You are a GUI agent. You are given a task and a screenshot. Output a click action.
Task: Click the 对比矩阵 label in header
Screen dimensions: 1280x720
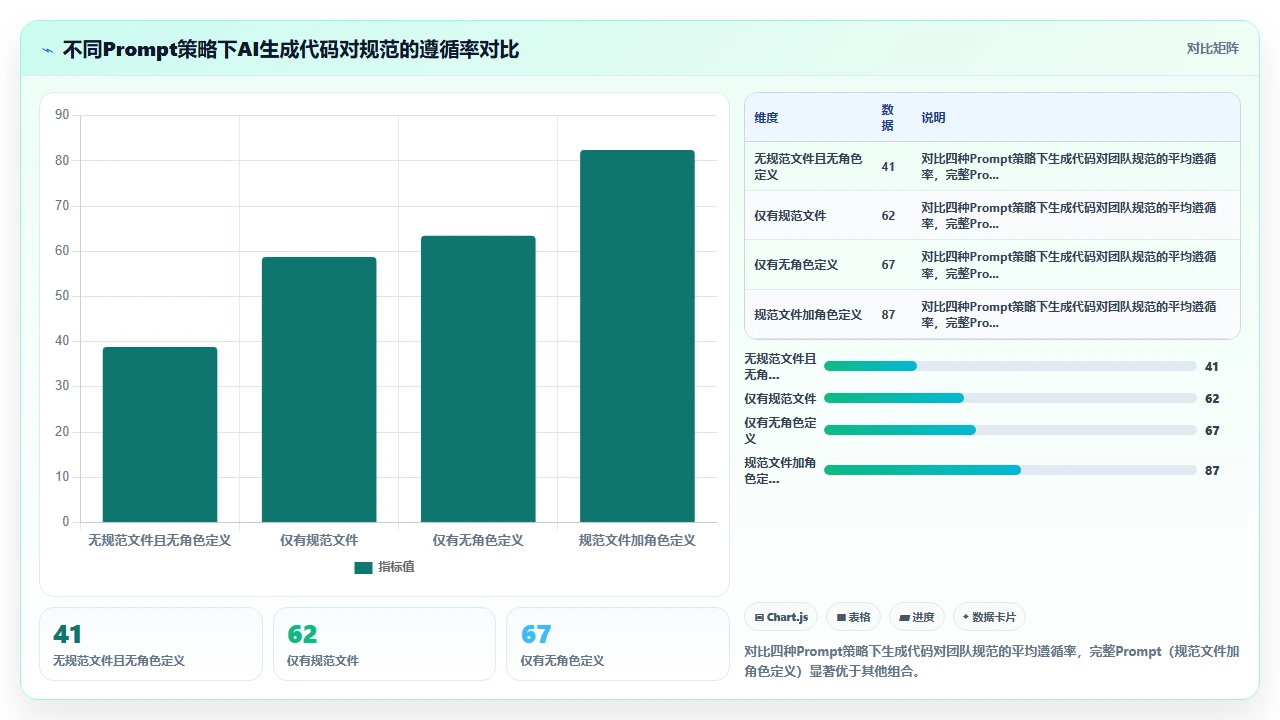click(x=1212, y=48)
